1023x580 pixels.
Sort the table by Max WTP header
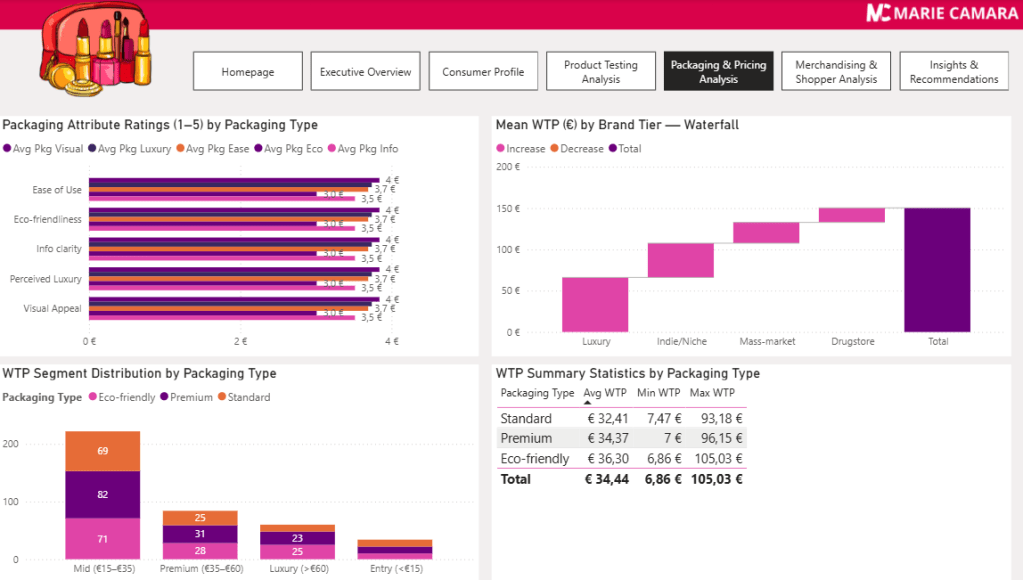coord(712,393)
